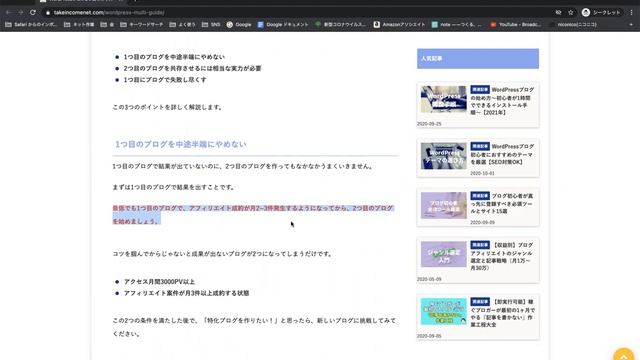Viewport: 640px width, 360px height.
Task: Open the WordPressブログ初心者におすすめのテーマ thumbnail
Action: tap(444, 156)
